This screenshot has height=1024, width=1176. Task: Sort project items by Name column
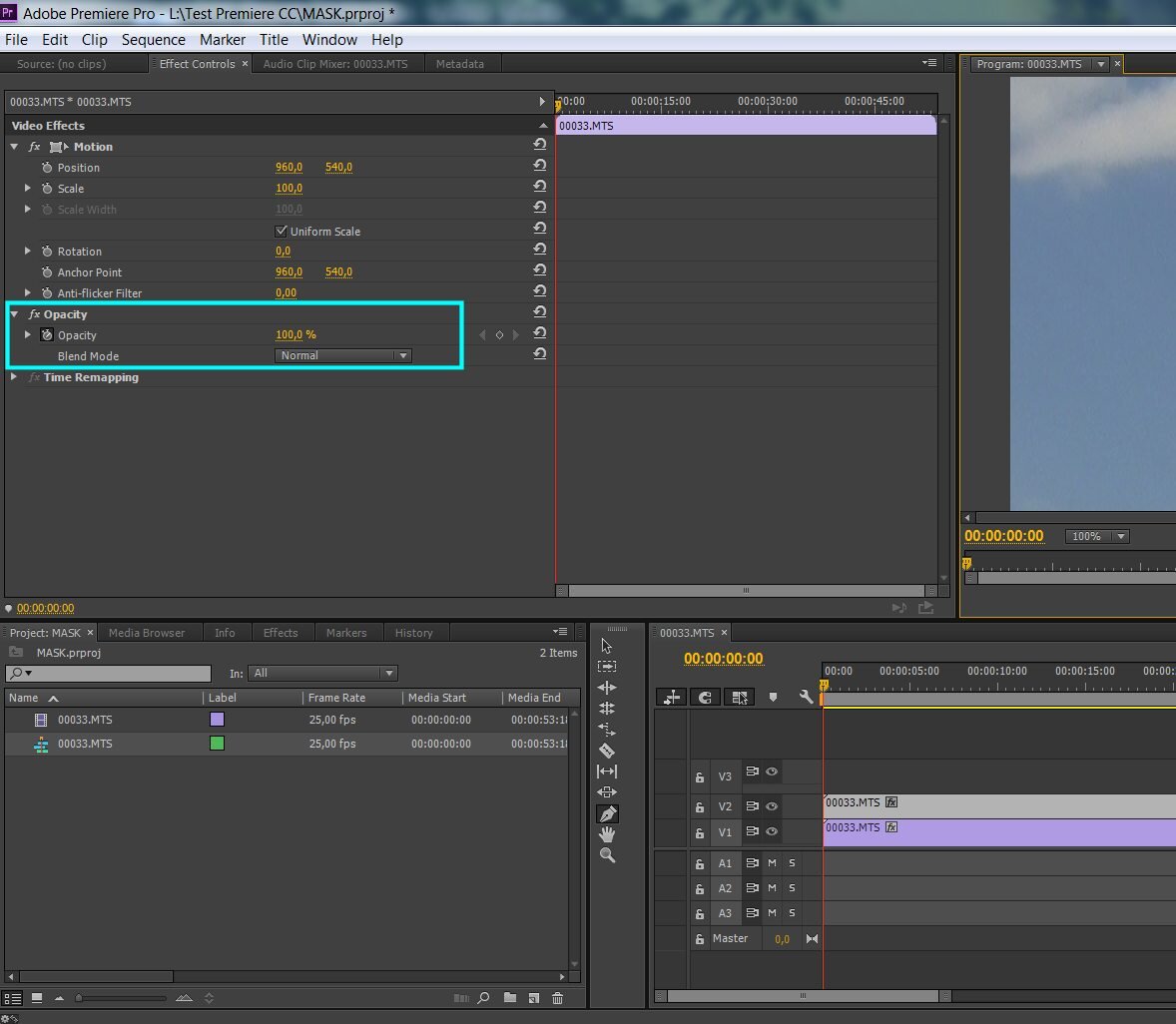click(23, 698)
